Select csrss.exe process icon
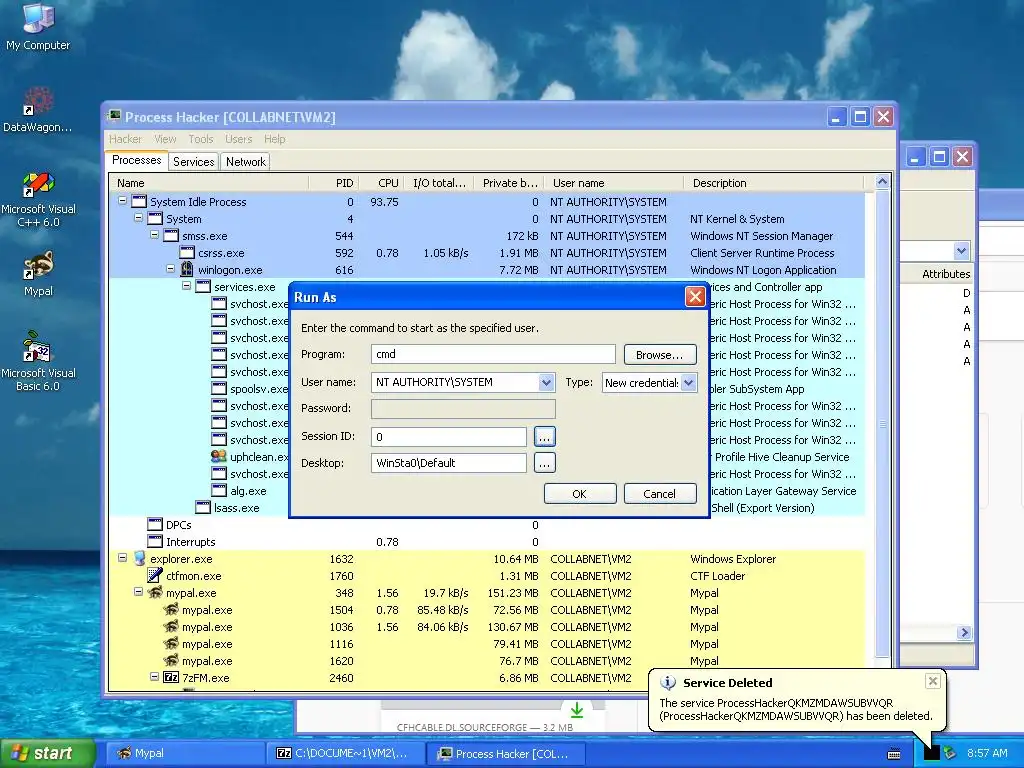Screen dimensions: 1024x768 click(187, 253)
